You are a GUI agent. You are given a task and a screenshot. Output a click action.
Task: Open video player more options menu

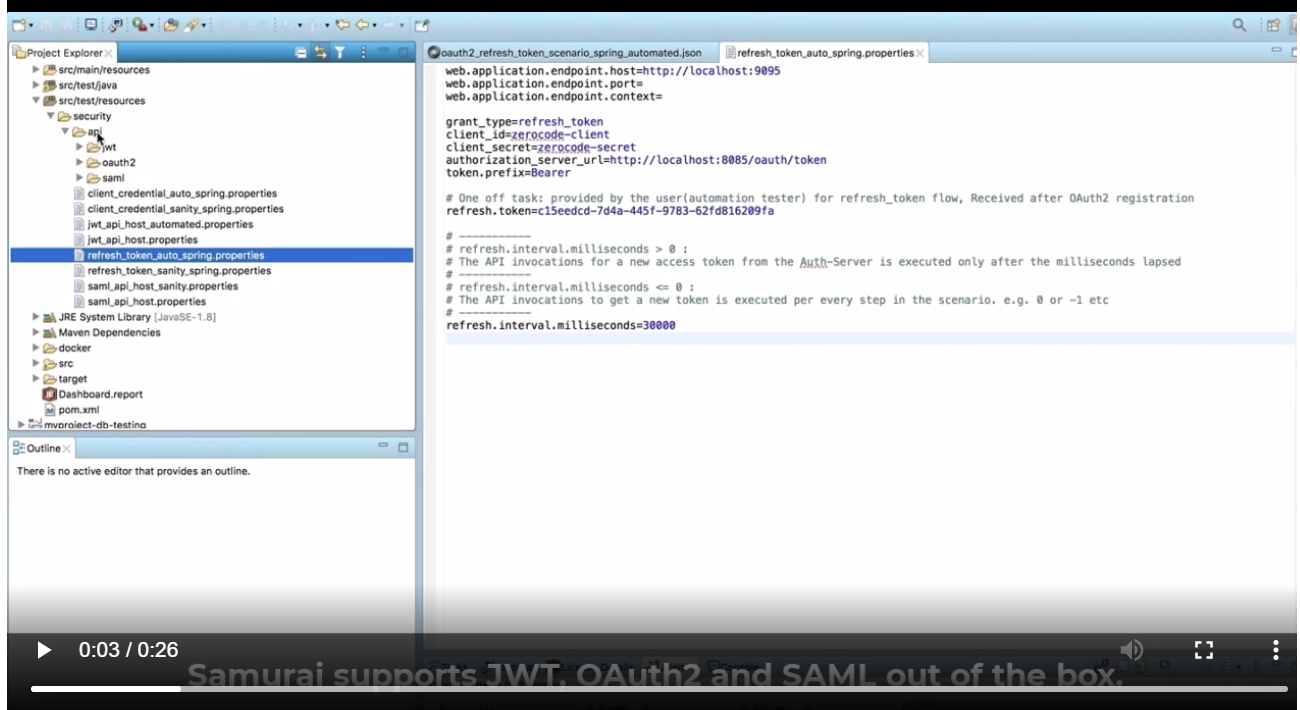(1275, 650)
